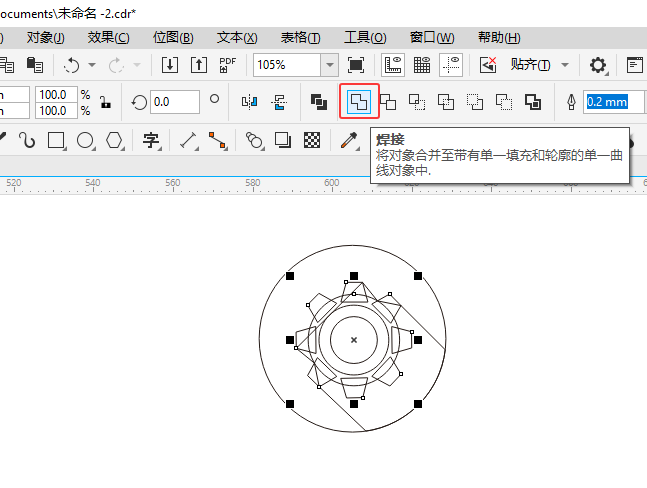Click the Redo arrow icon

coord(116,65)
